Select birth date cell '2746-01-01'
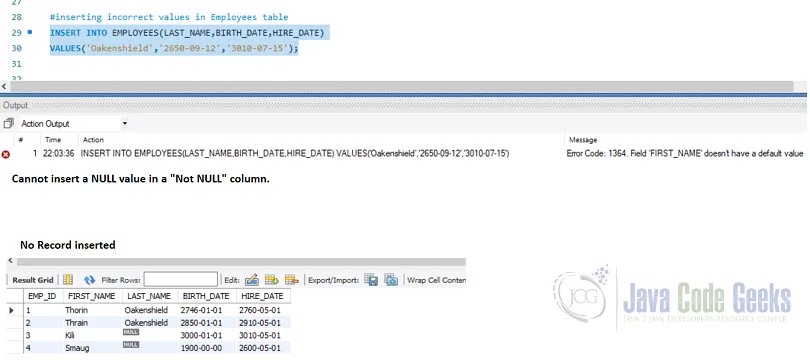The width and height of the screenshot is (810, 363). (x=207, y=310)
